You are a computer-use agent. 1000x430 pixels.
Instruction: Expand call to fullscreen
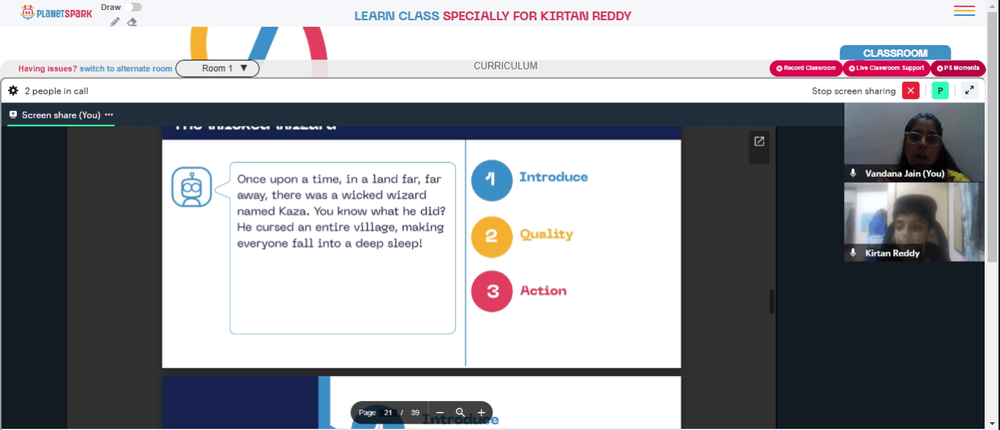[x=969, y=91]
